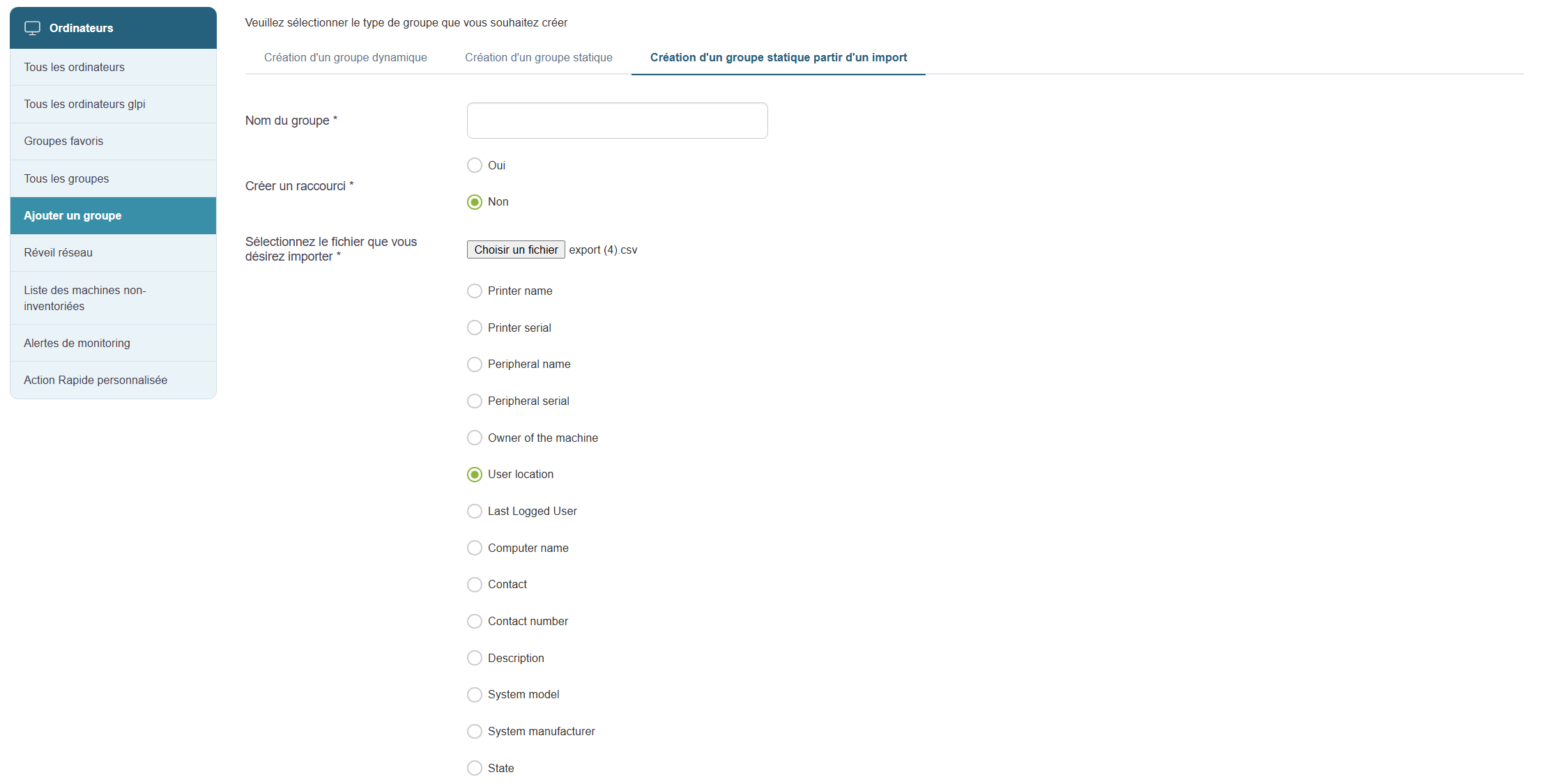Switch to 'Création d'un groupe dynamique' tab
This screenshot has height=784, width=1546.
pyautogui.click(x=346, y=58)
